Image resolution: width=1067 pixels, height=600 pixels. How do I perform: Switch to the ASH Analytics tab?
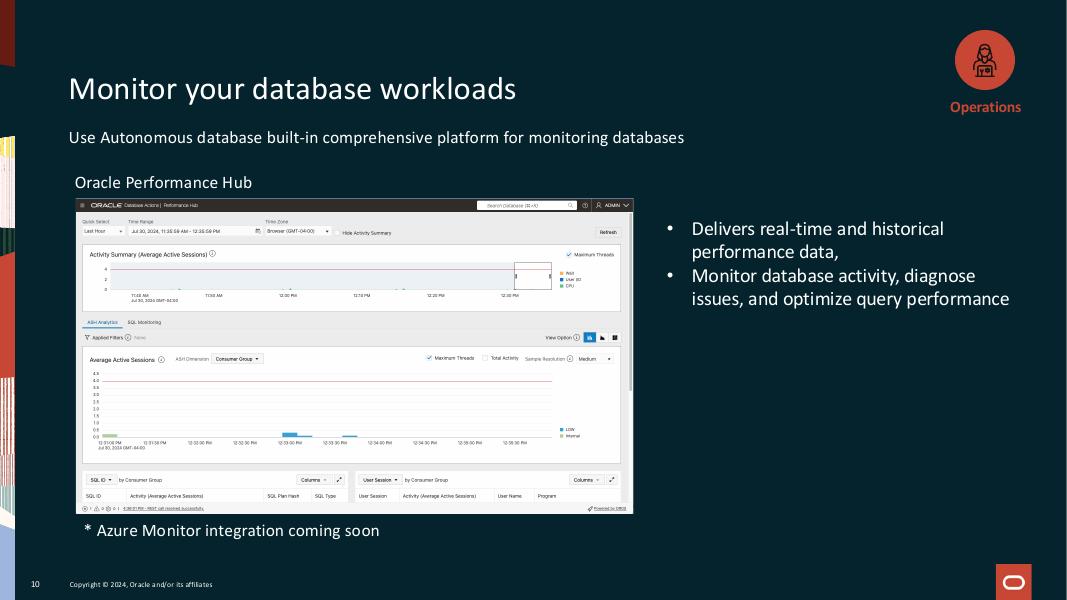(102, 322)
